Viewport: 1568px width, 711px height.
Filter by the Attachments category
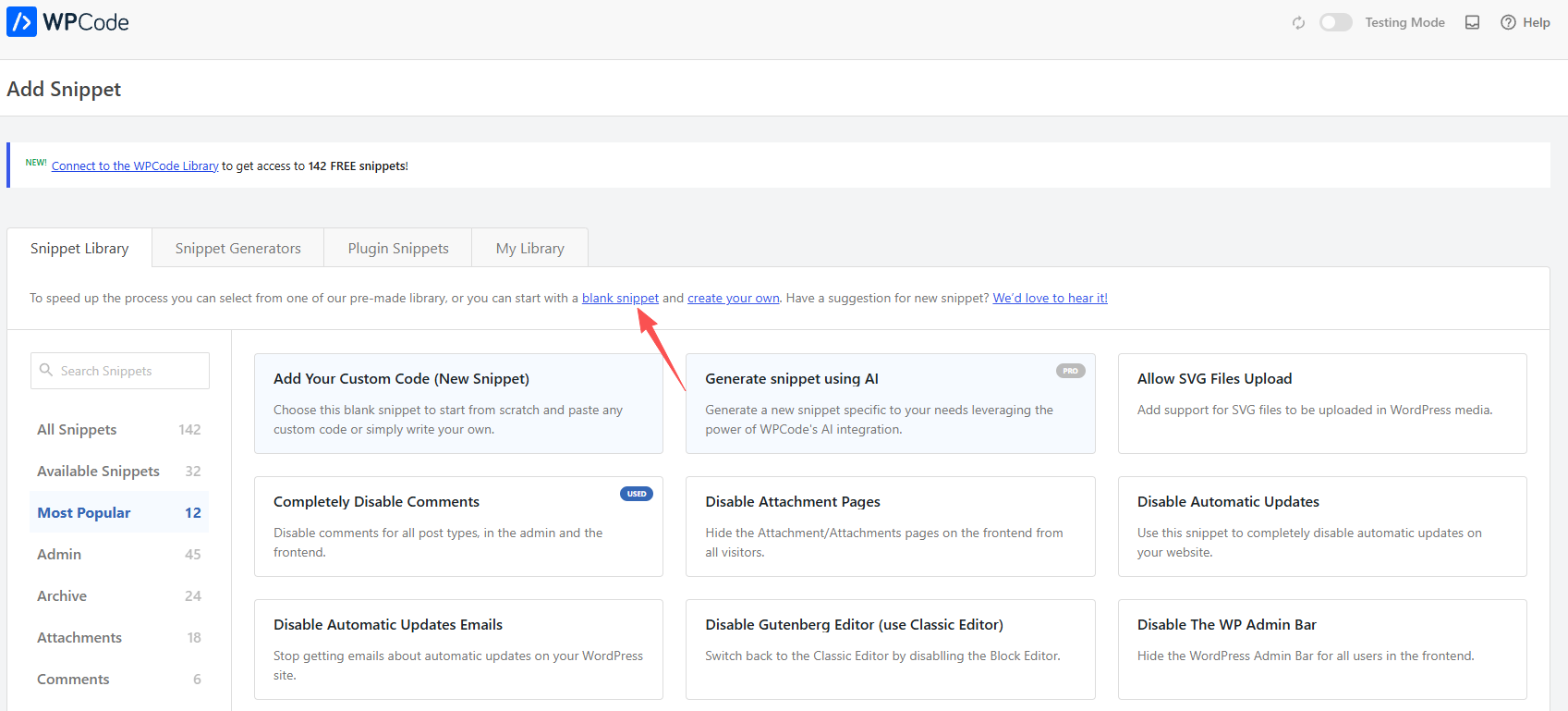tap(119, 637)
